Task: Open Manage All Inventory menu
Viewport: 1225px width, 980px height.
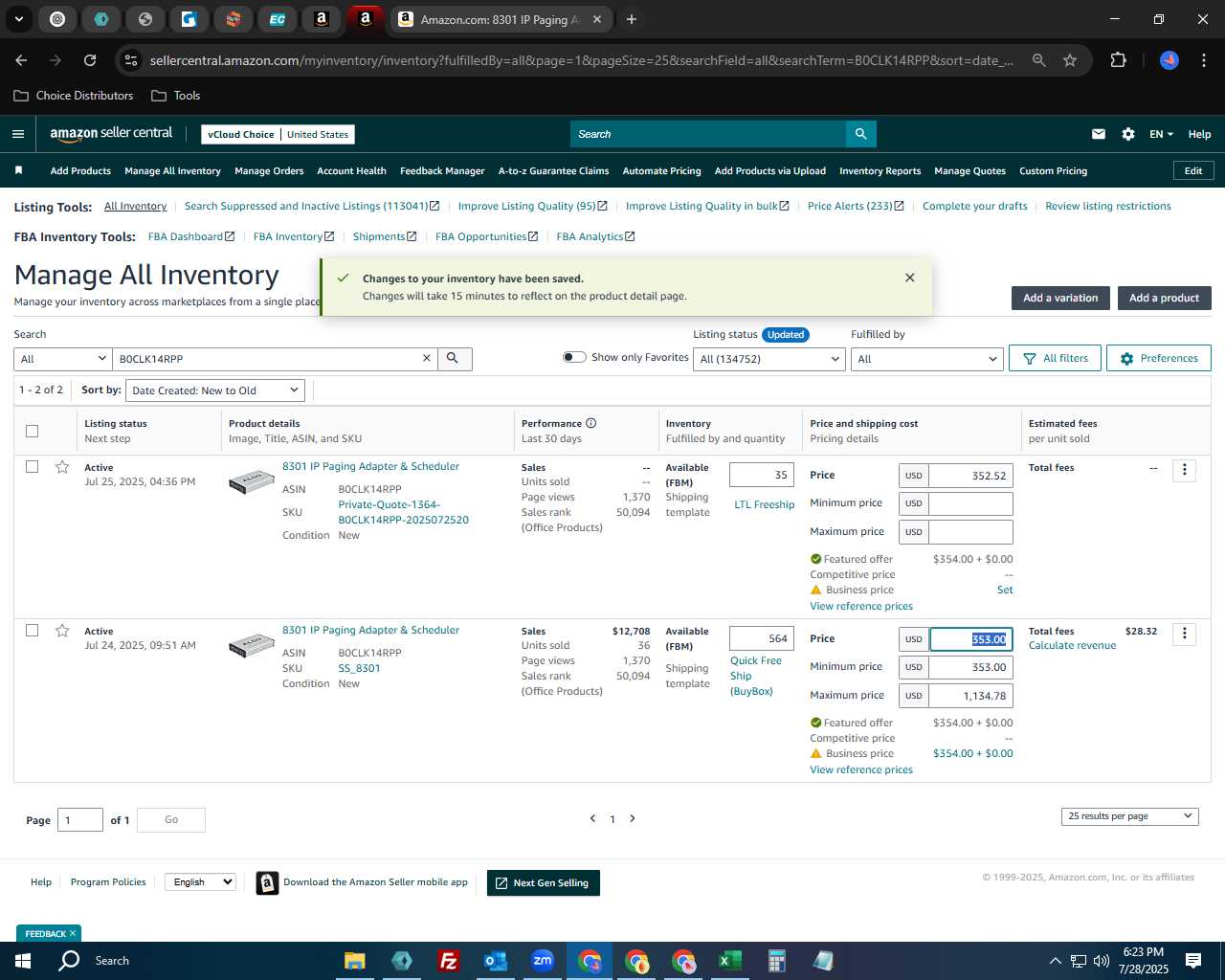Action: (172, 171)
